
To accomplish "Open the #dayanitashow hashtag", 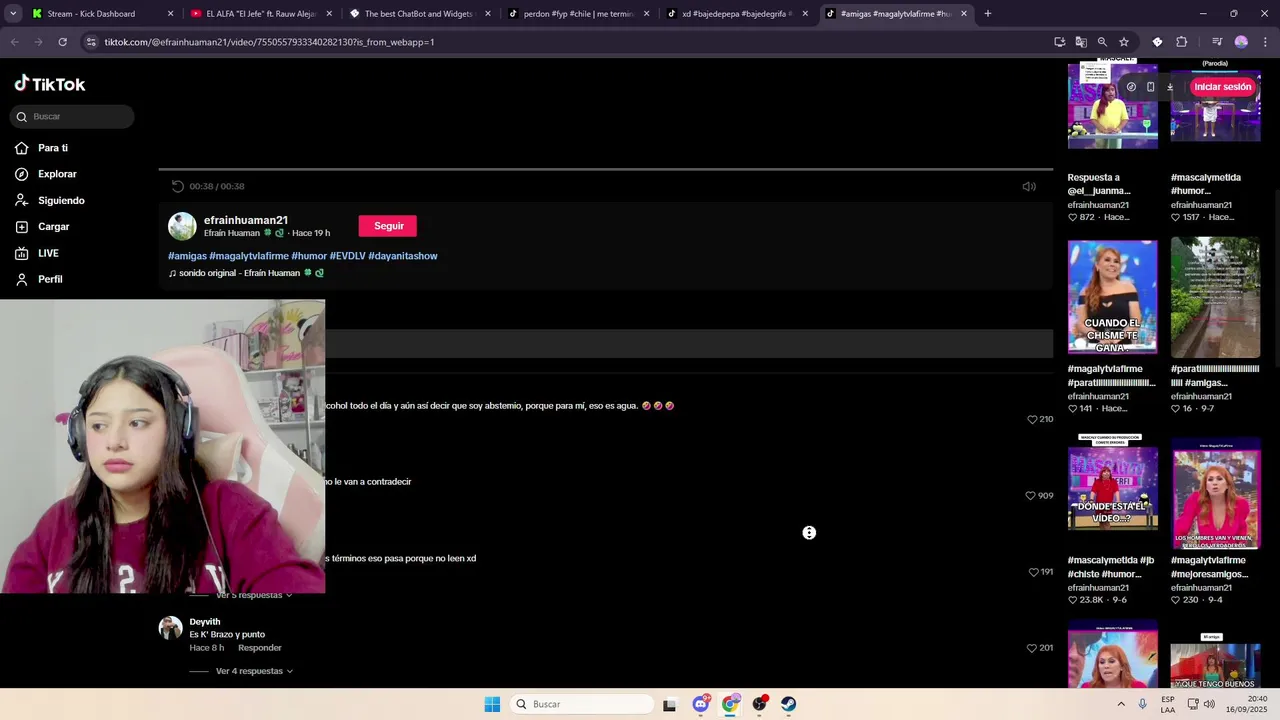I will [403, 256].
